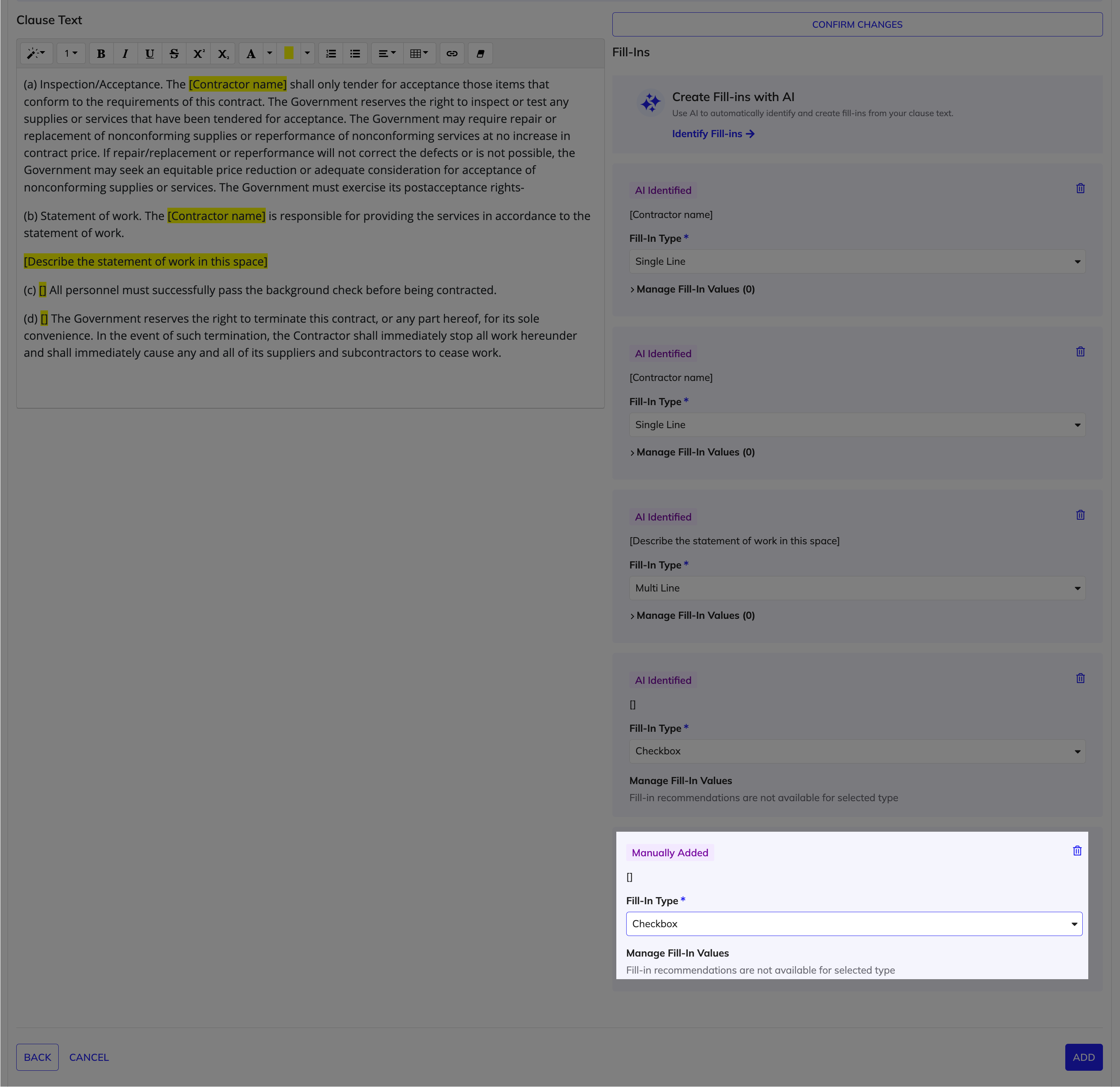This screenshot has width=1120, height=1087.
Task: Open the insert table menu
Action: (420, 54)
